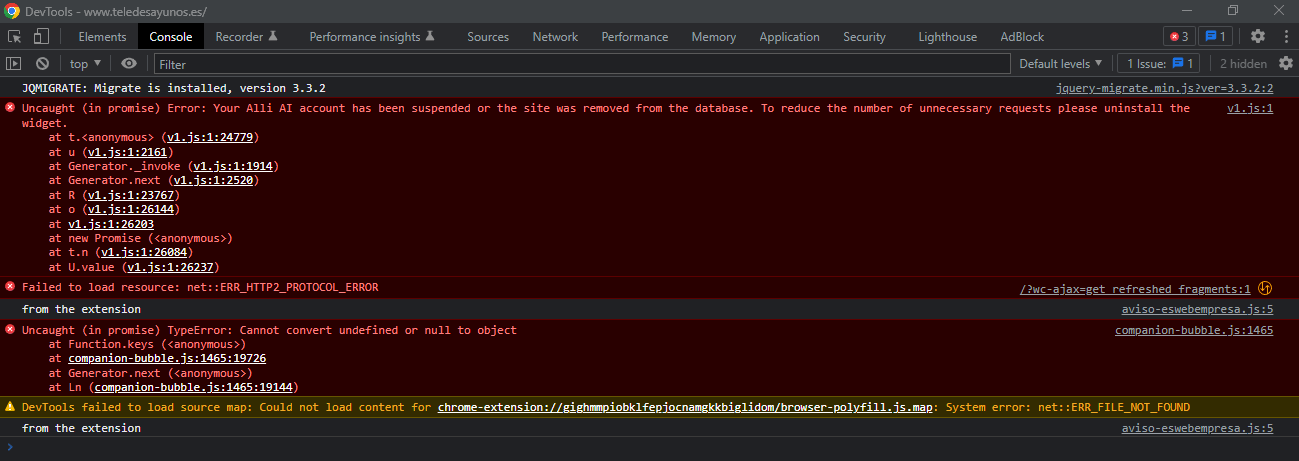This screenshot has height=461, width=1299.
Task: Follow the companion-bubble.js:1465:19144 stack link
Action: point(194,387)
